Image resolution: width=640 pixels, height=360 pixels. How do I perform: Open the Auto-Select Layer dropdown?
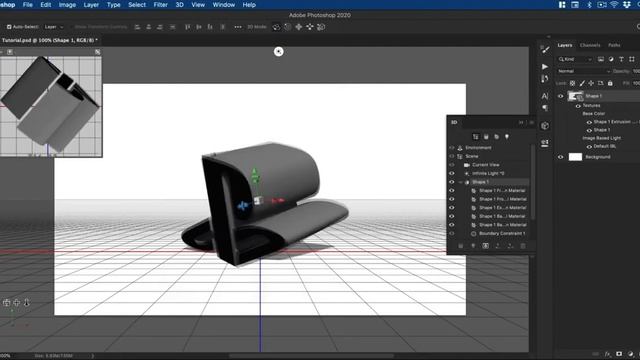point(54,27)
